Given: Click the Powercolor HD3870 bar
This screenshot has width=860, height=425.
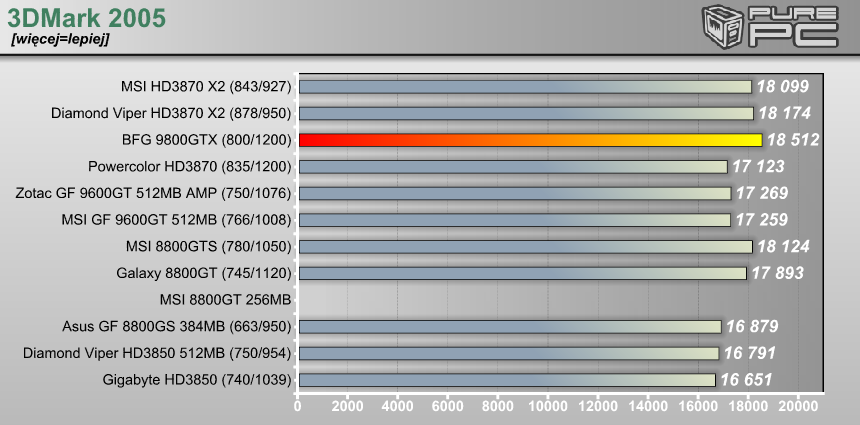Looking at the screenshot, I should tap(513, 167).
